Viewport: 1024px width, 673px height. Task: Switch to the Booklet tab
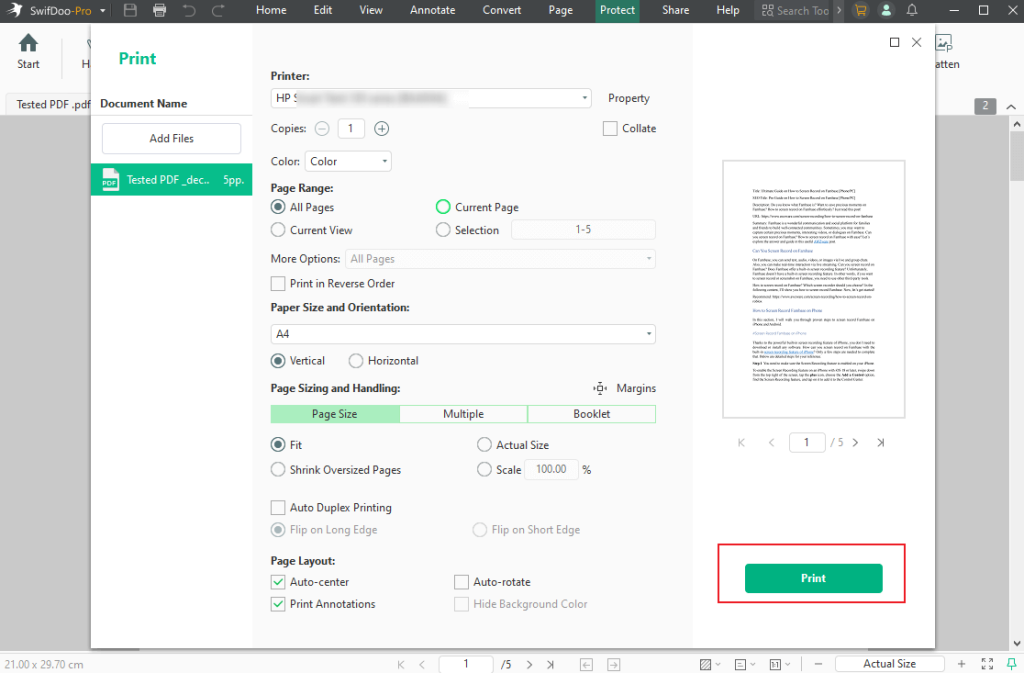pyautogui.click(x=591, y=413)
